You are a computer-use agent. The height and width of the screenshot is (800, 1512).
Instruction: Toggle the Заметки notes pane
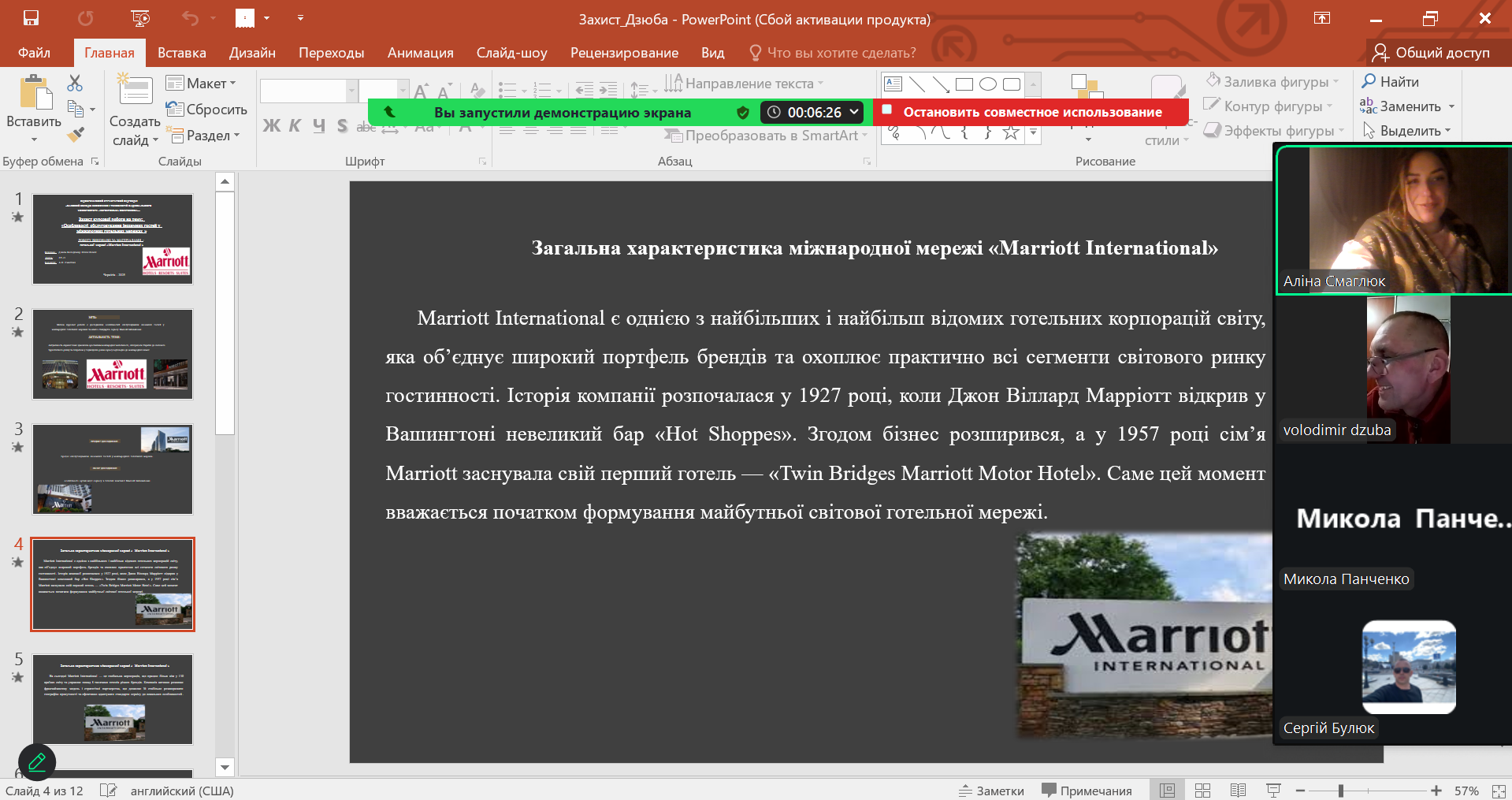tap(991, 791)
